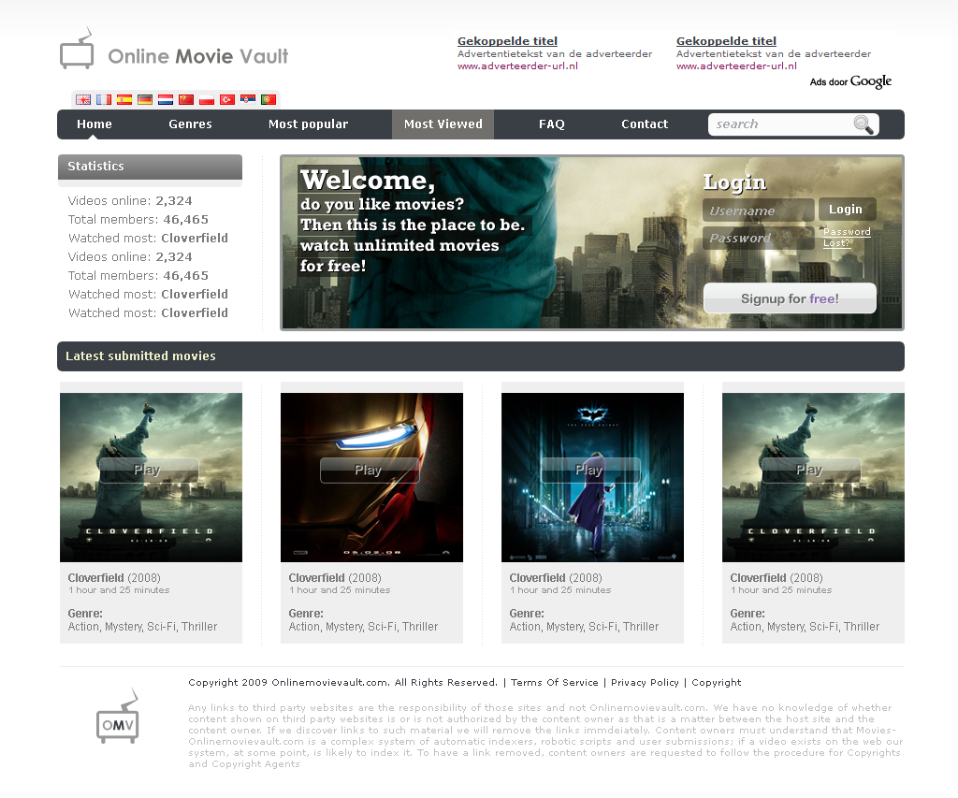The image size is (958, 798).
Task: Click first Videos online: 2,324 statistic
Action: coord(130,201)
